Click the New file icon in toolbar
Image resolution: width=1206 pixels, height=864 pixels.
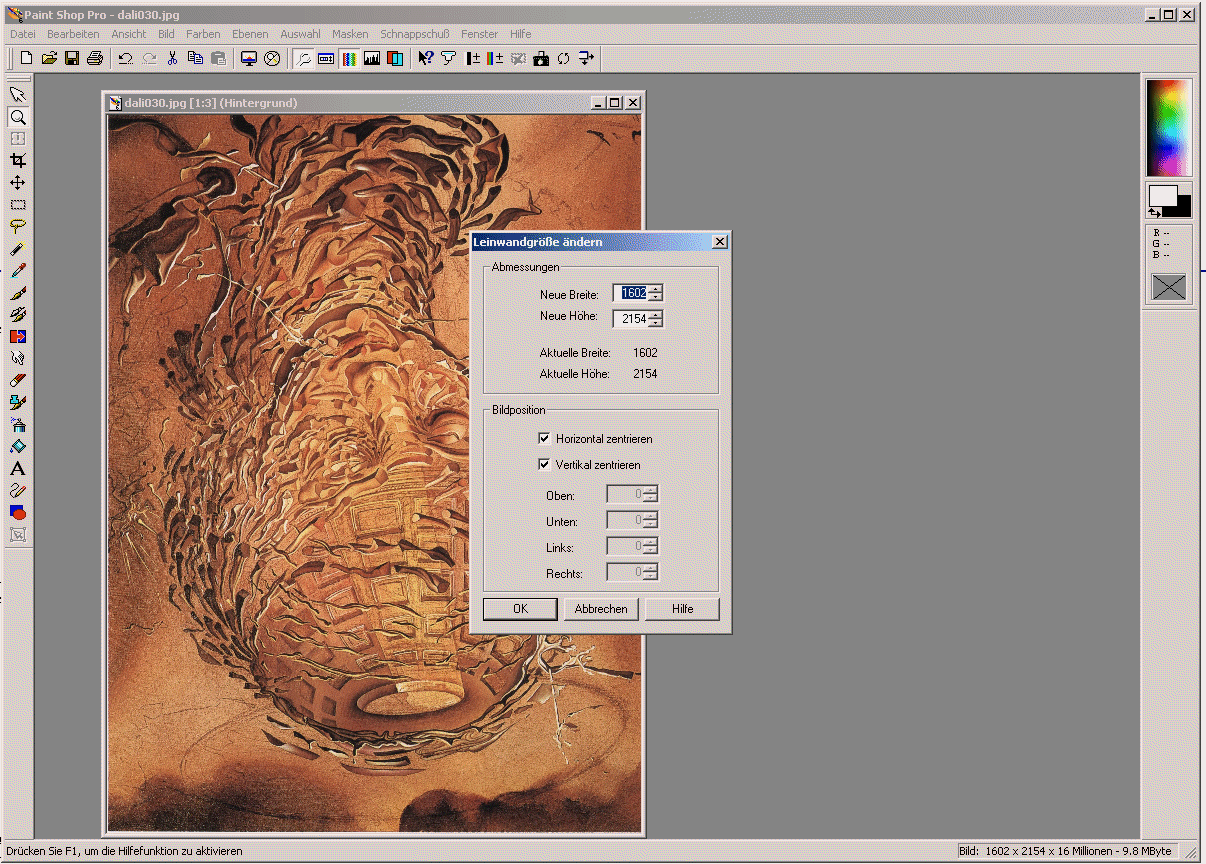(x=27, y=58)
